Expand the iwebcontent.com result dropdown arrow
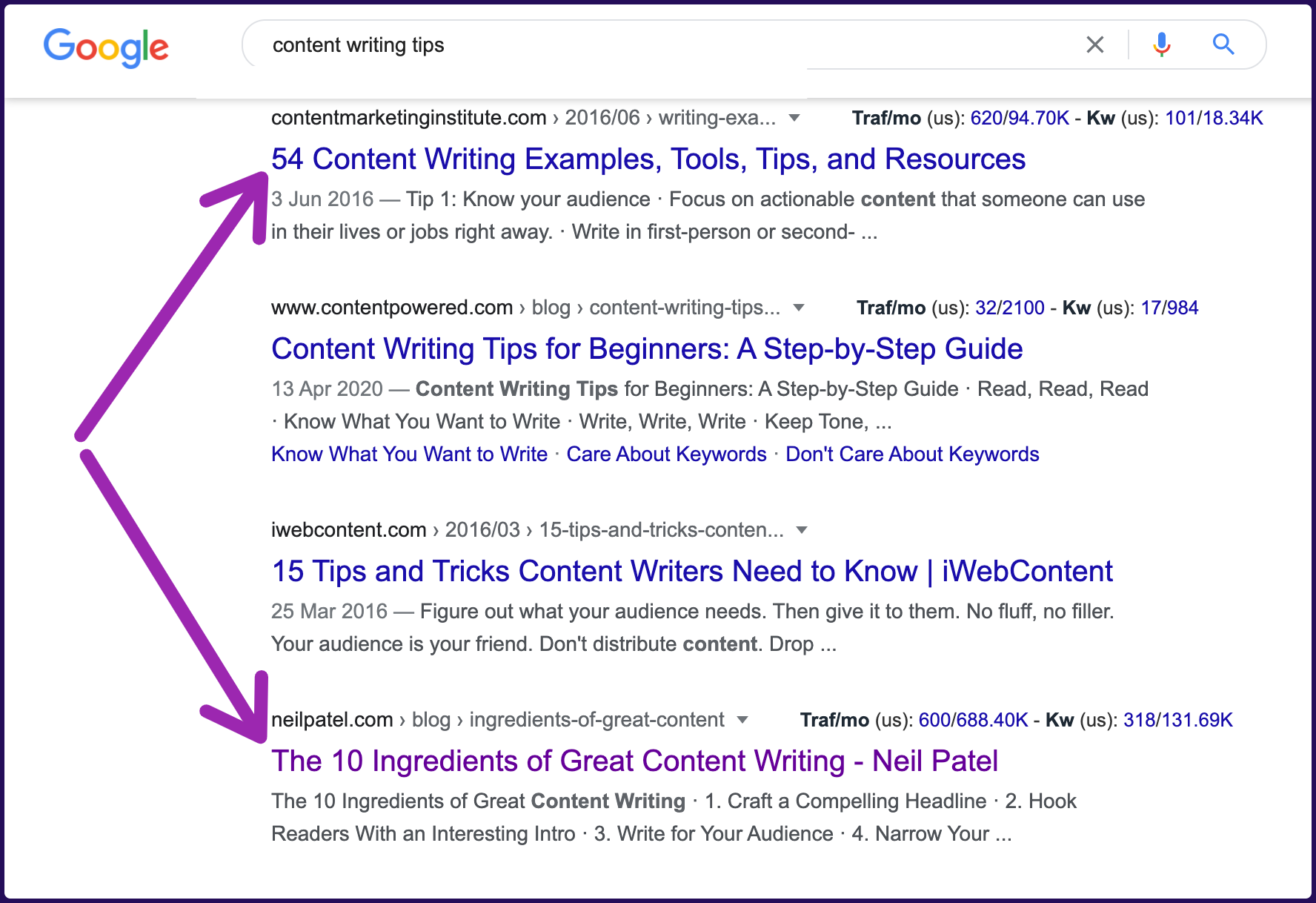1316x903 pixels. [802, 530]
